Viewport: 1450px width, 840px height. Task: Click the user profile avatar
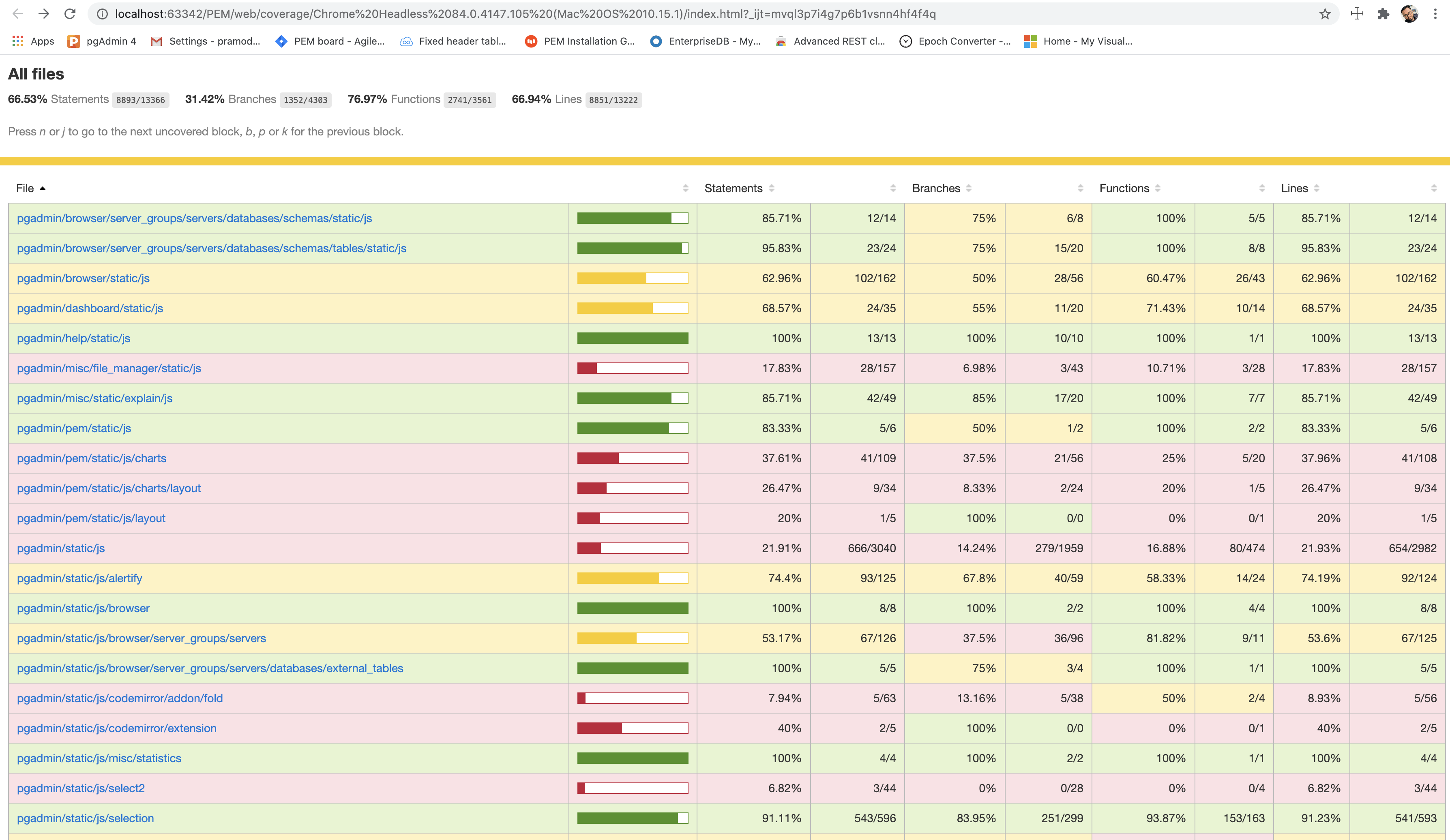pyautogui.click(x=1410, y=14)
